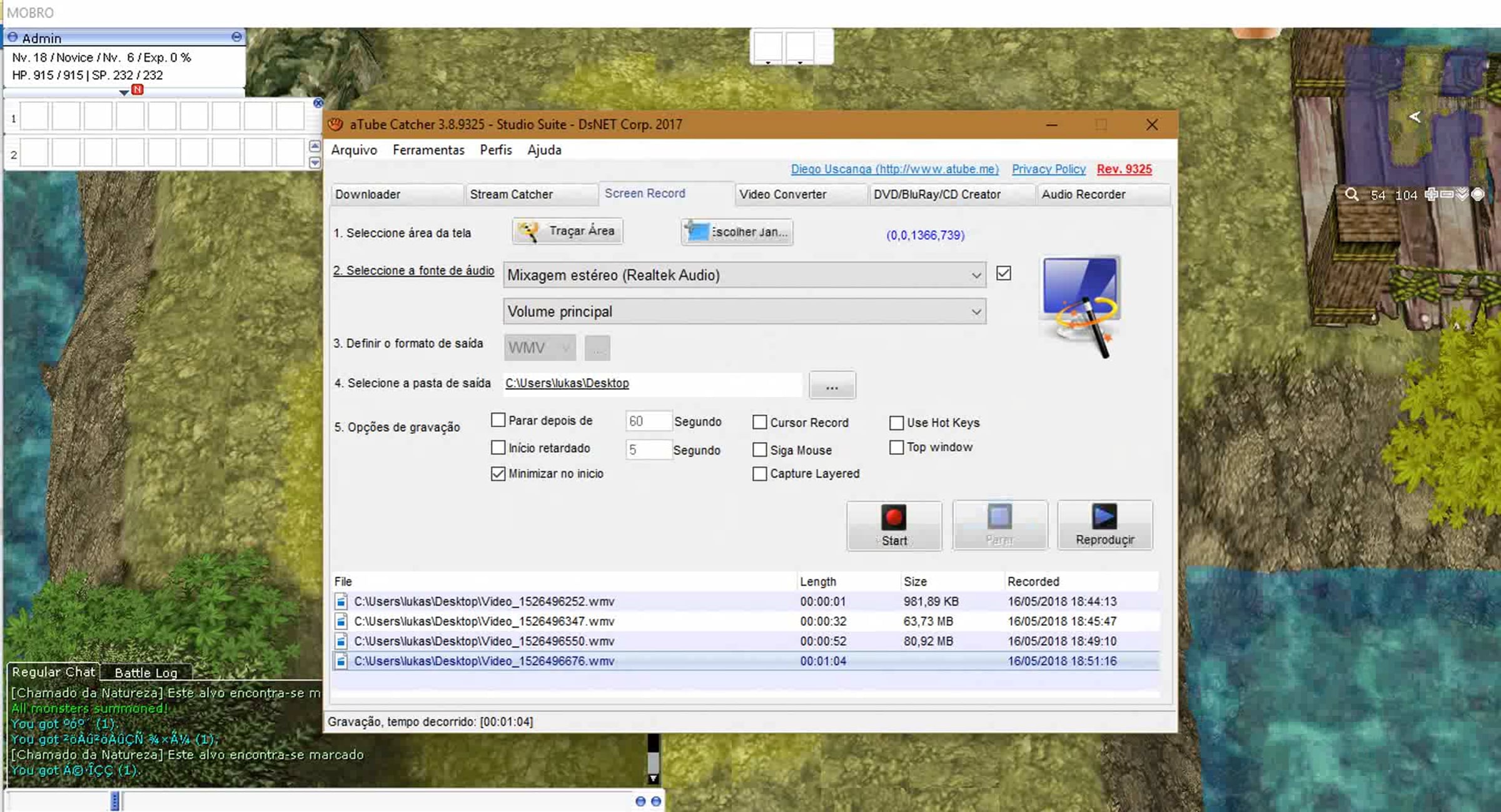This screenshot has width=1501, height=812.
Task: Click the stop-after seconds field showing 60
Action: coord(649,421)
